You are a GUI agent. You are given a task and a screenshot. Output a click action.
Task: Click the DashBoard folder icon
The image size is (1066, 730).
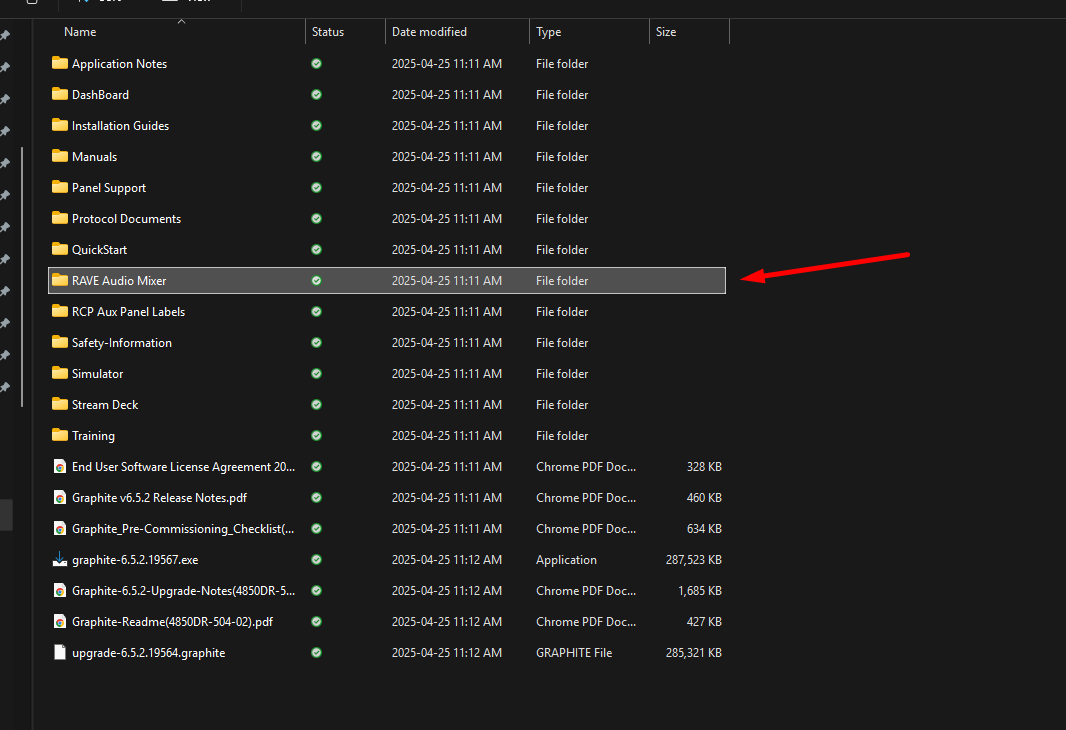tap(60, 94)
